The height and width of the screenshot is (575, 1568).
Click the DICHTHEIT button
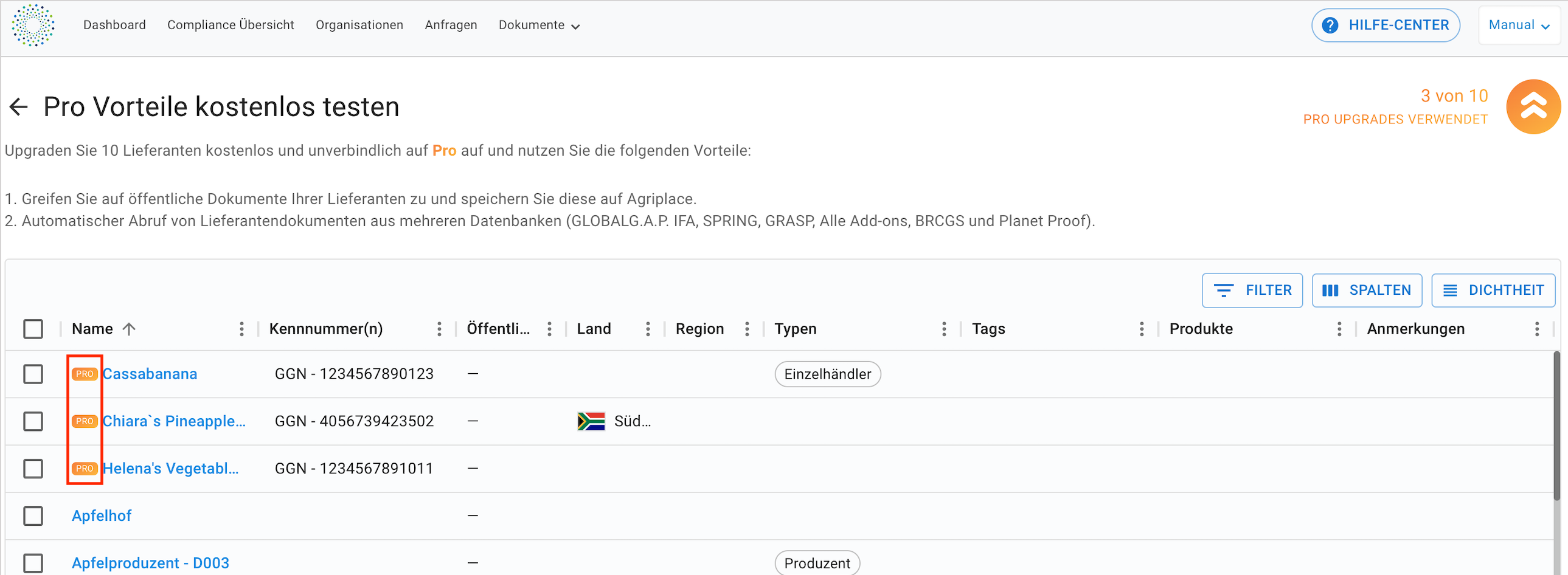tap(1493, 291)
